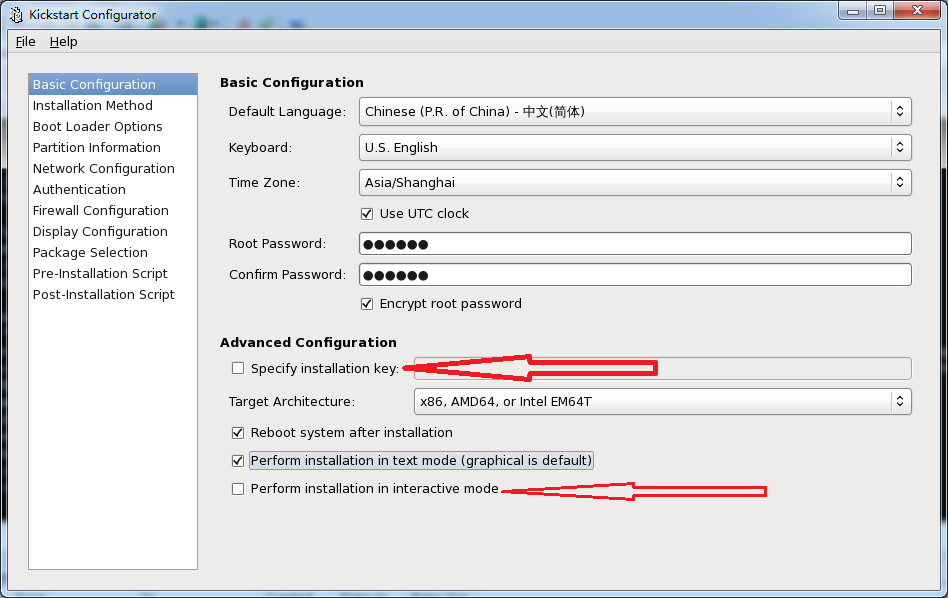Click the Root Password field
The height and width of the screenshot is (598, 948).
[634, 244]
